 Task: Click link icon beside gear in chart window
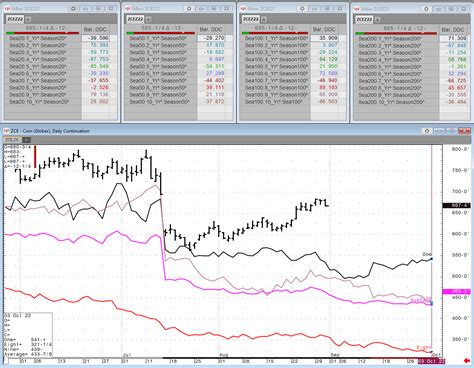coord(440,131)
